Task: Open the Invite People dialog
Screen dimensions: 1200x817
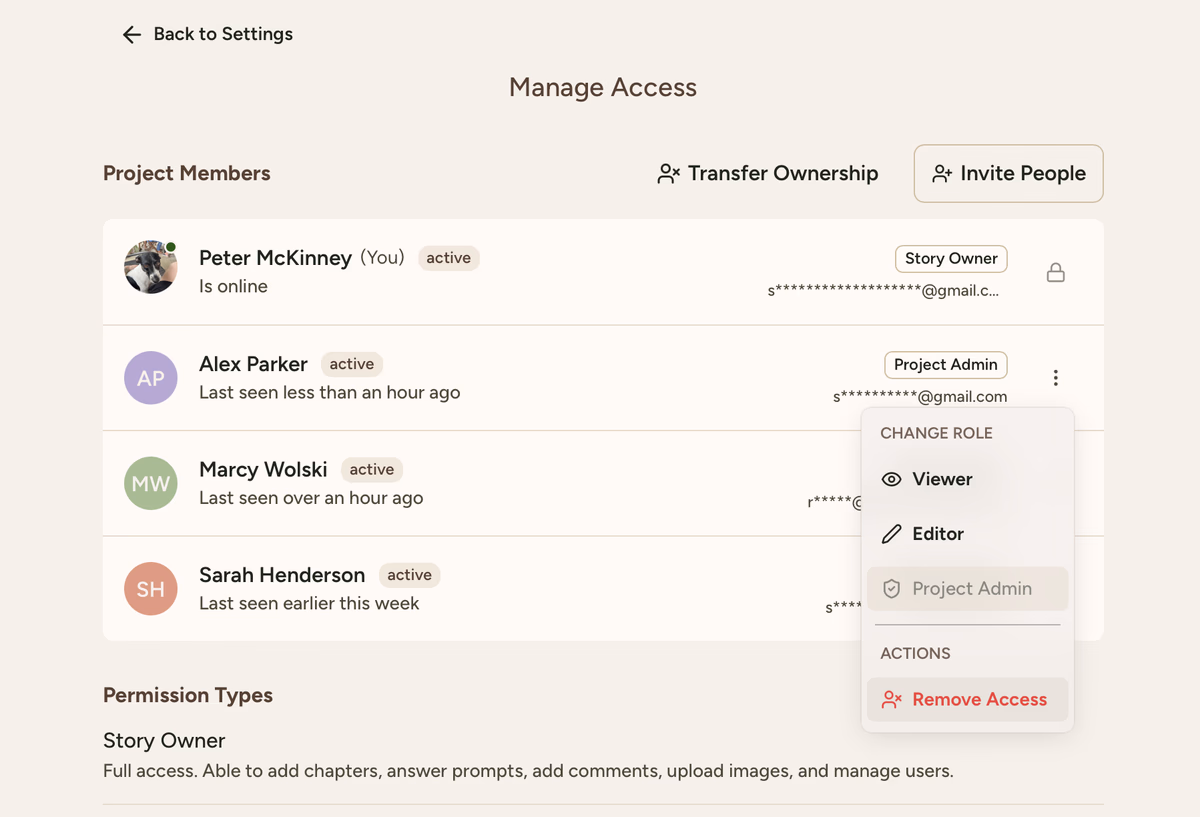Action: point(1008,174)
